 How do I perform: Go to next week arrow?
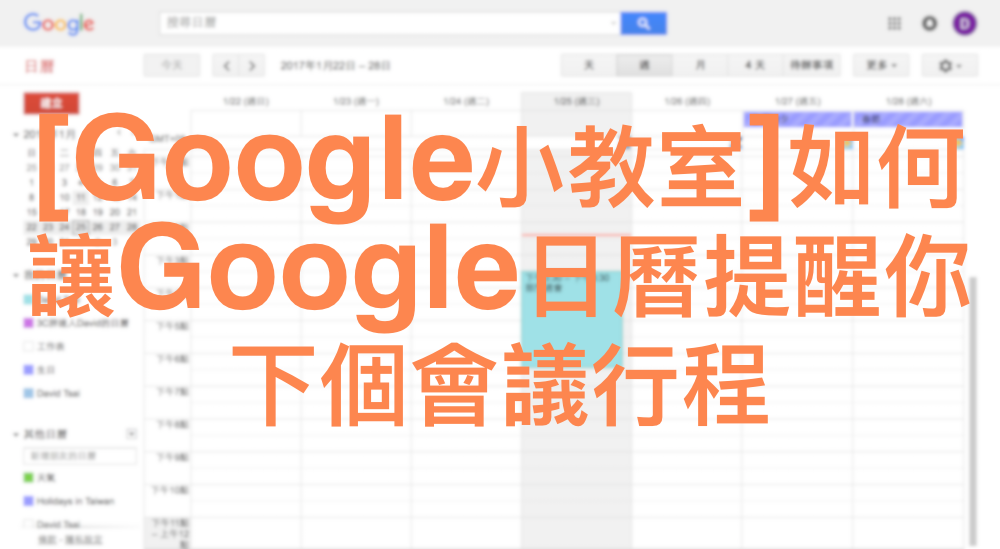coord(252,65)
